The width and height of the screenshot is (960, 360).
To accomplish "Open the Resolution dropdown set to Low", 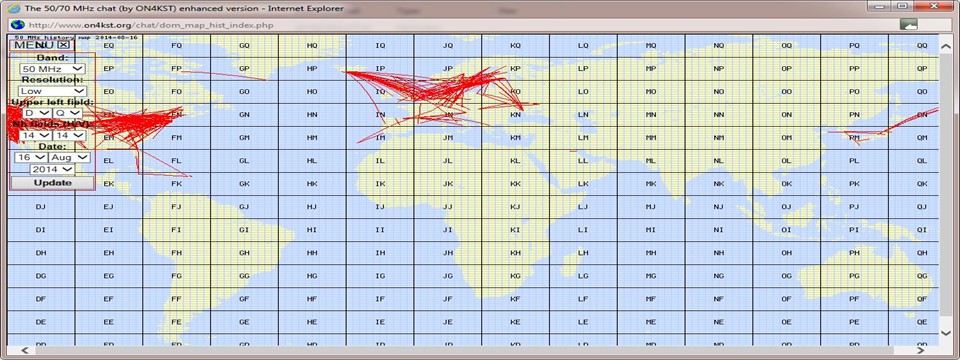I will point(52,91).
